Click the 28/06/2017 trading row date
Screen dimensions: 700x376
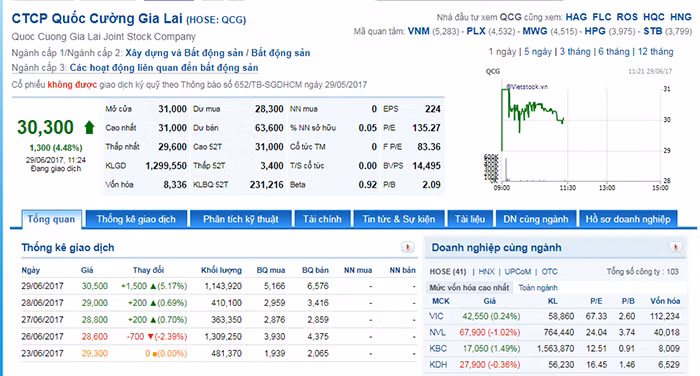click(42, 303)
